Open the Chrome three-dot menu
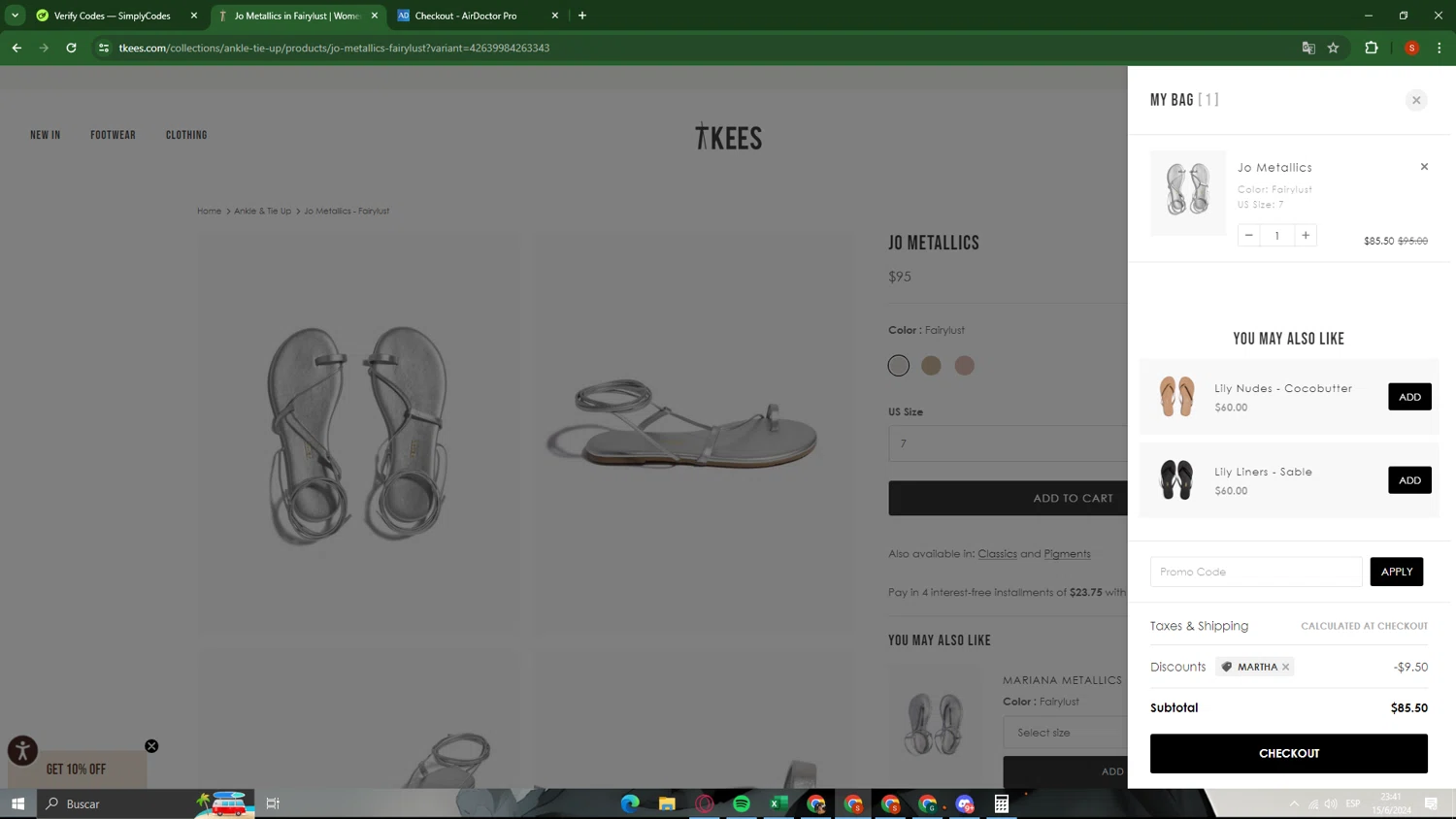Viewport: 1456px width, 819px height. tap(1439, 48)
